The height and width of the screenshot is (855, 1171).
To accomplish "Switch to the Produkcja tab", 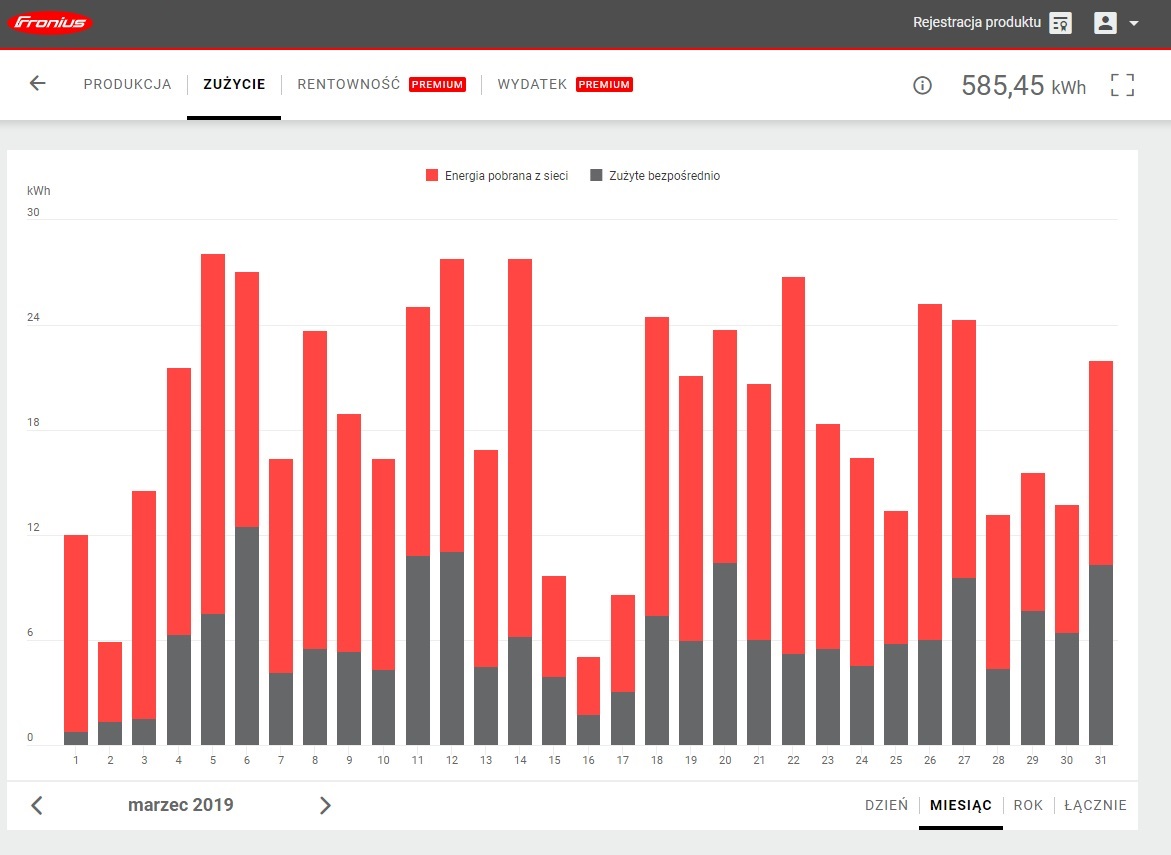I will pos(127,85).
